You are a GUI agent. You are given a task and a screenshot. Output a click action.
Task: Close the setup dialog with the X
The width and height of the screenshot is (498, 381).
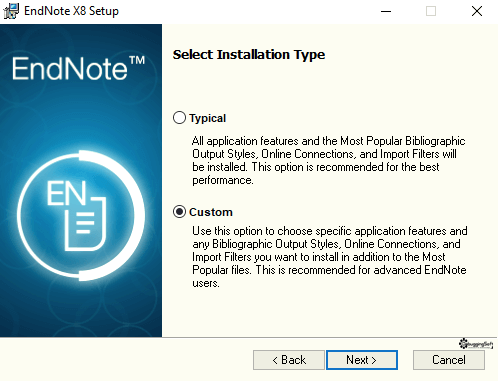pos(477,11)
